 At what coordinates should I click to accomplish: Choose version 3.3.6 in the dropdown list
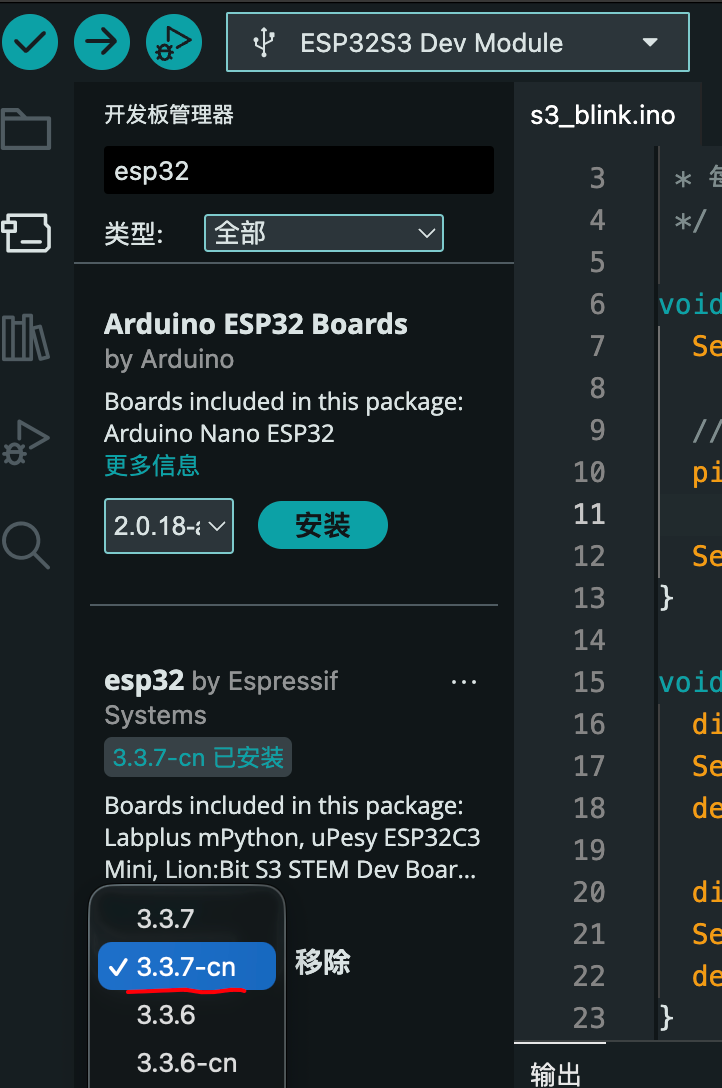pyautogui.click(x=187, y=1015)
